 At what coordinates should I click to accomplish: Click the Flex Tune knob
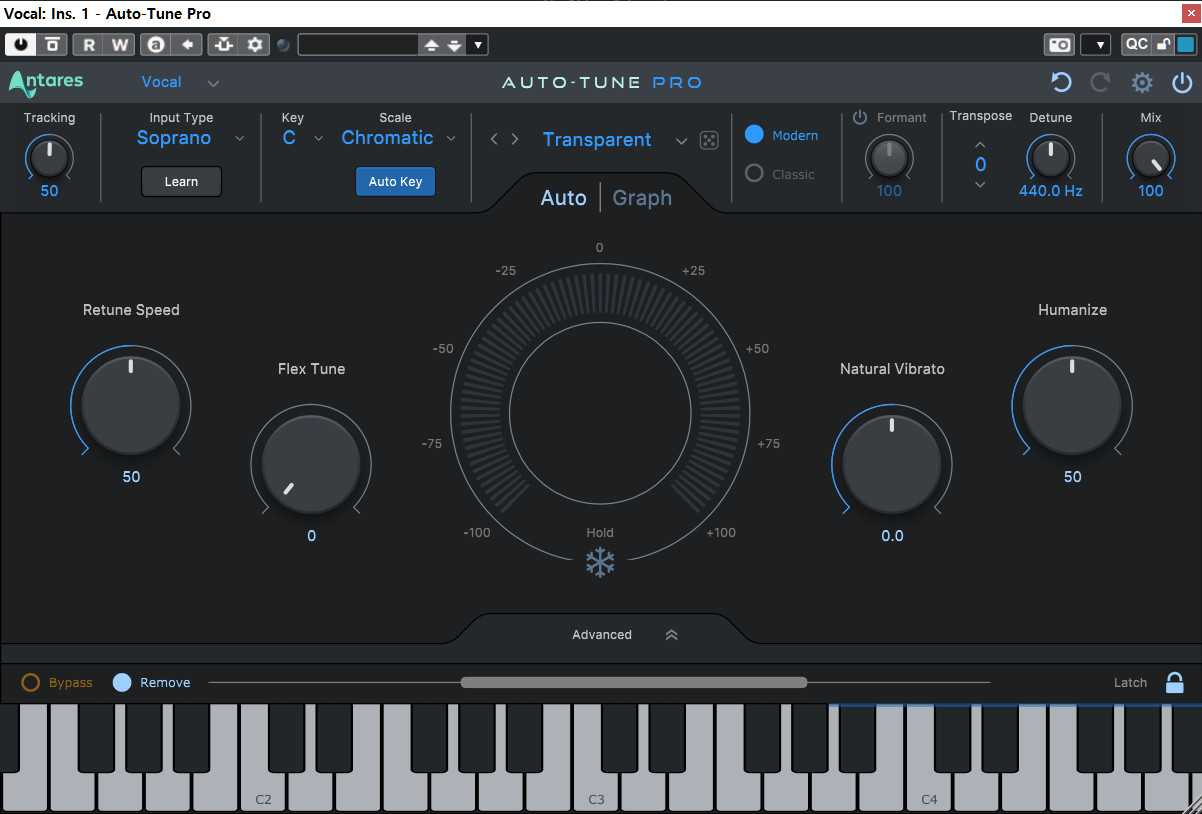311,462
